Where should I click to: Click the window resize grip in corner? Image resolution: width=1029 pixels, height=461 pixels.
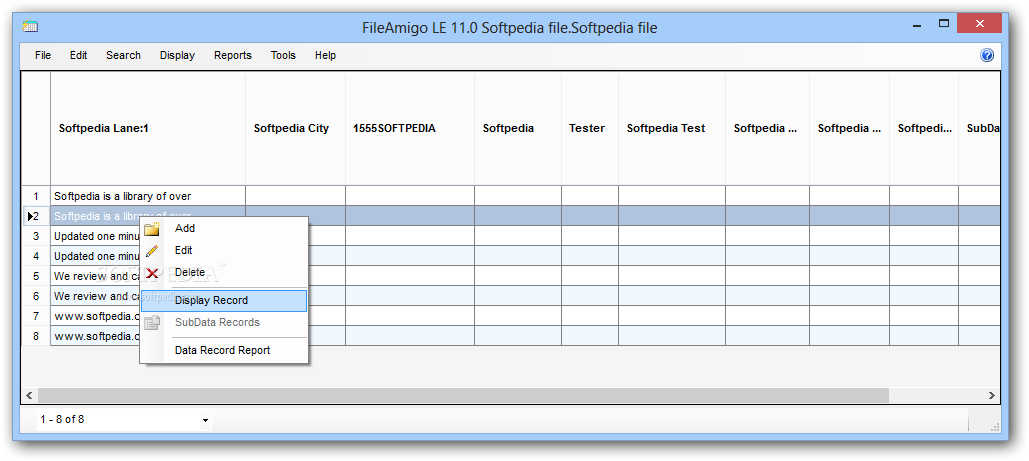pos(994,427)
